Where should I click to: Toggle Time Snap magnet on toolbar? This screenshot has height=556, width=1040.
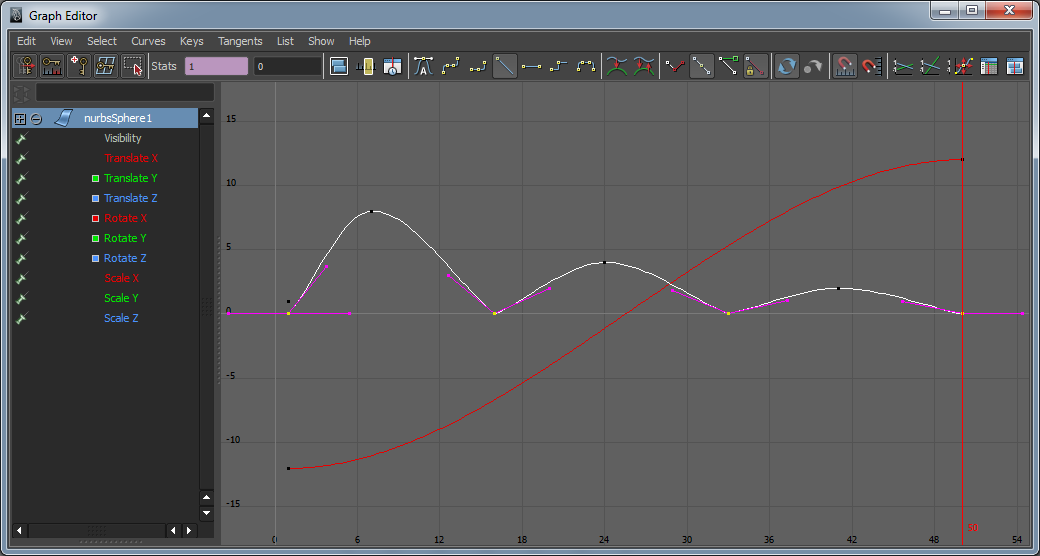tap(845, 67)
